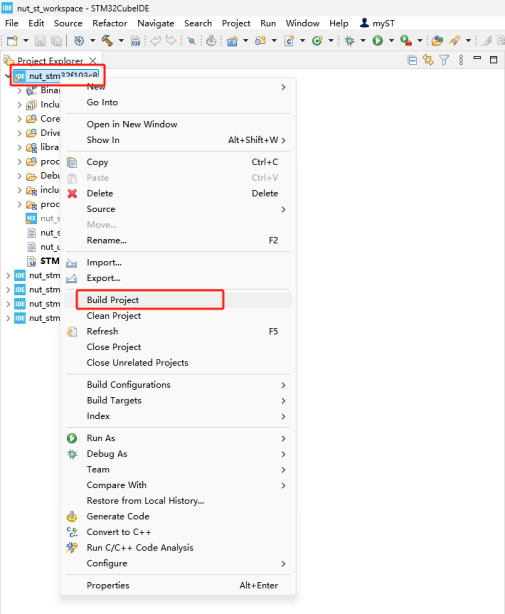Open Properties from context menu

[178, 585]
